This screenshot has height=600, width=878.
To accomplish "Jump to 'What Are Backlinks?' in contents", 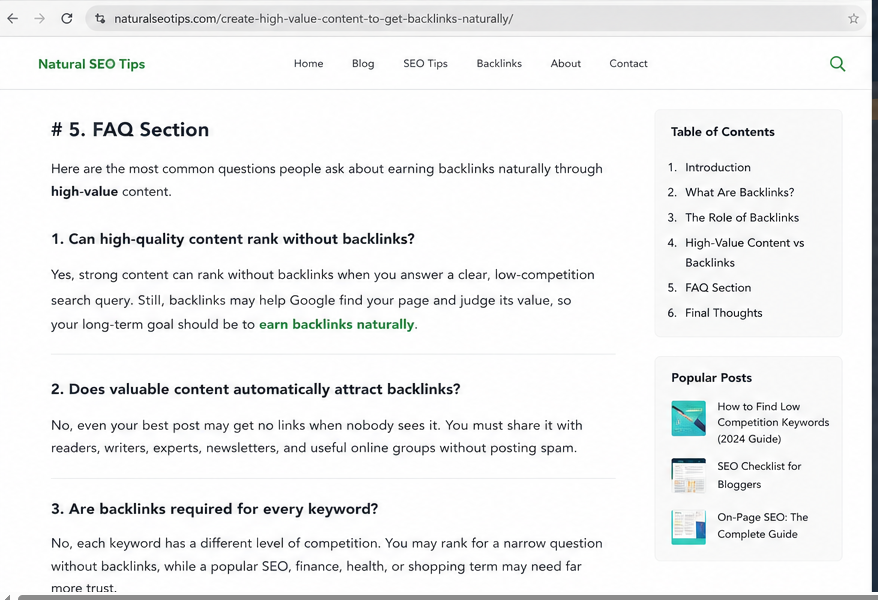I will click(x=740, y=193).
